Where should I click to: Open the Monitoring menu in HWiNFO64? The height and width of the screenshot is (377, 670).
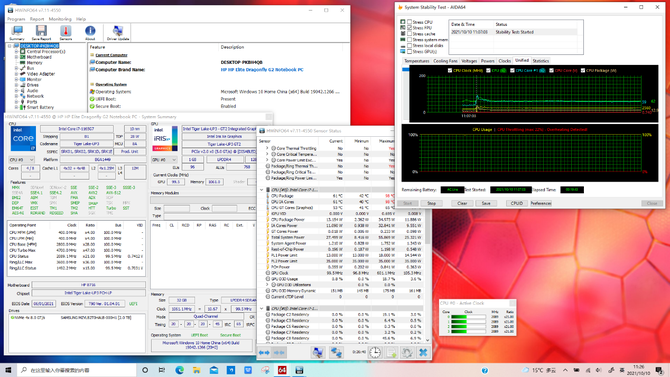coord(60,19)
